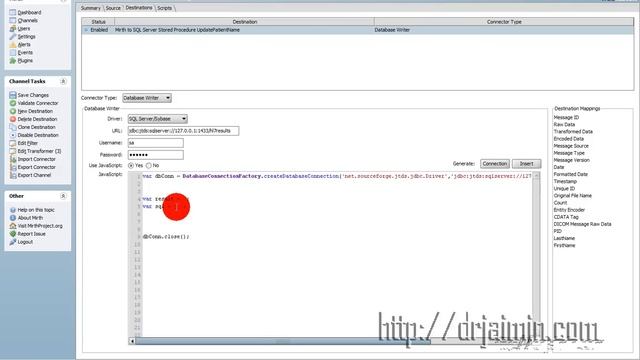Click the Export Channel icon
The width and height of the screenshot is (640, 360).
tap(13, 175)
